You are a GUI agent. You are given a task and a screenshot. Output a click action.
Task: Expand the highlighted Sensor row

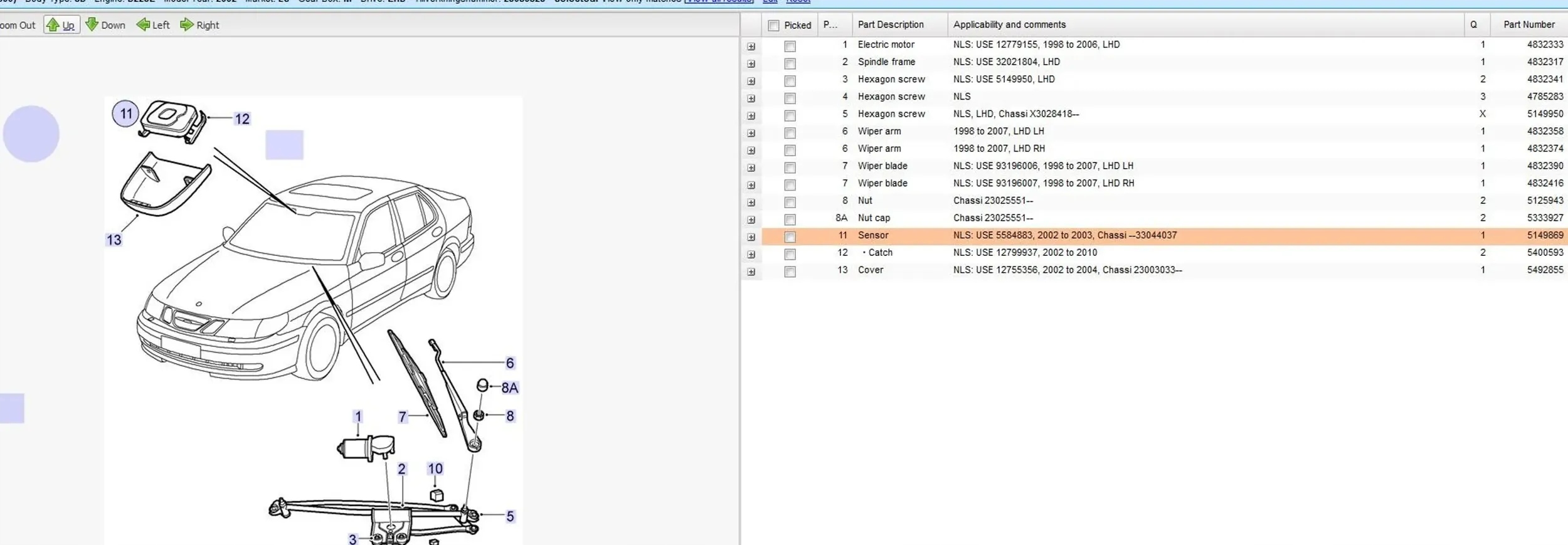[x=751, y=238]
